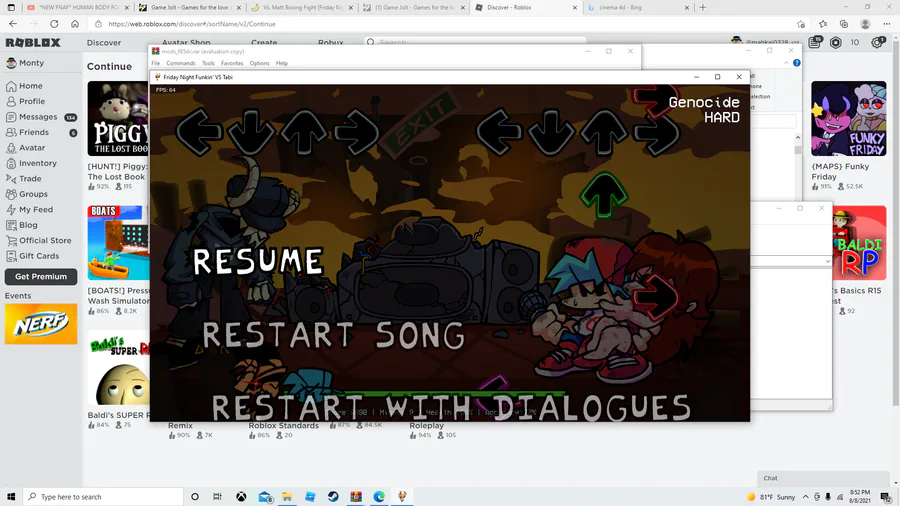This screenshot has width=900, height=506.
Task: Open Blog in the Roblox sidebar
Action: 22,225
